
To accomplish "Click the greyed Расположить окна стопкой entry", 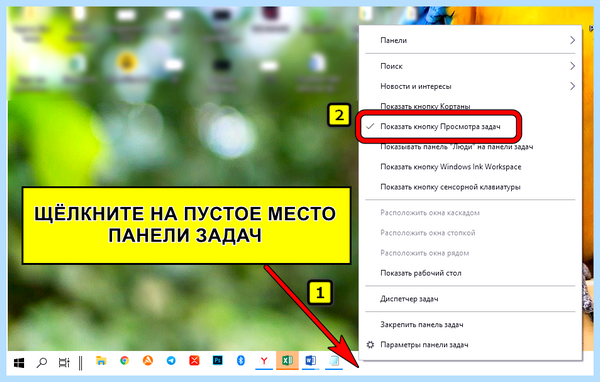I will pyautogui.click(x=470, y=233).
